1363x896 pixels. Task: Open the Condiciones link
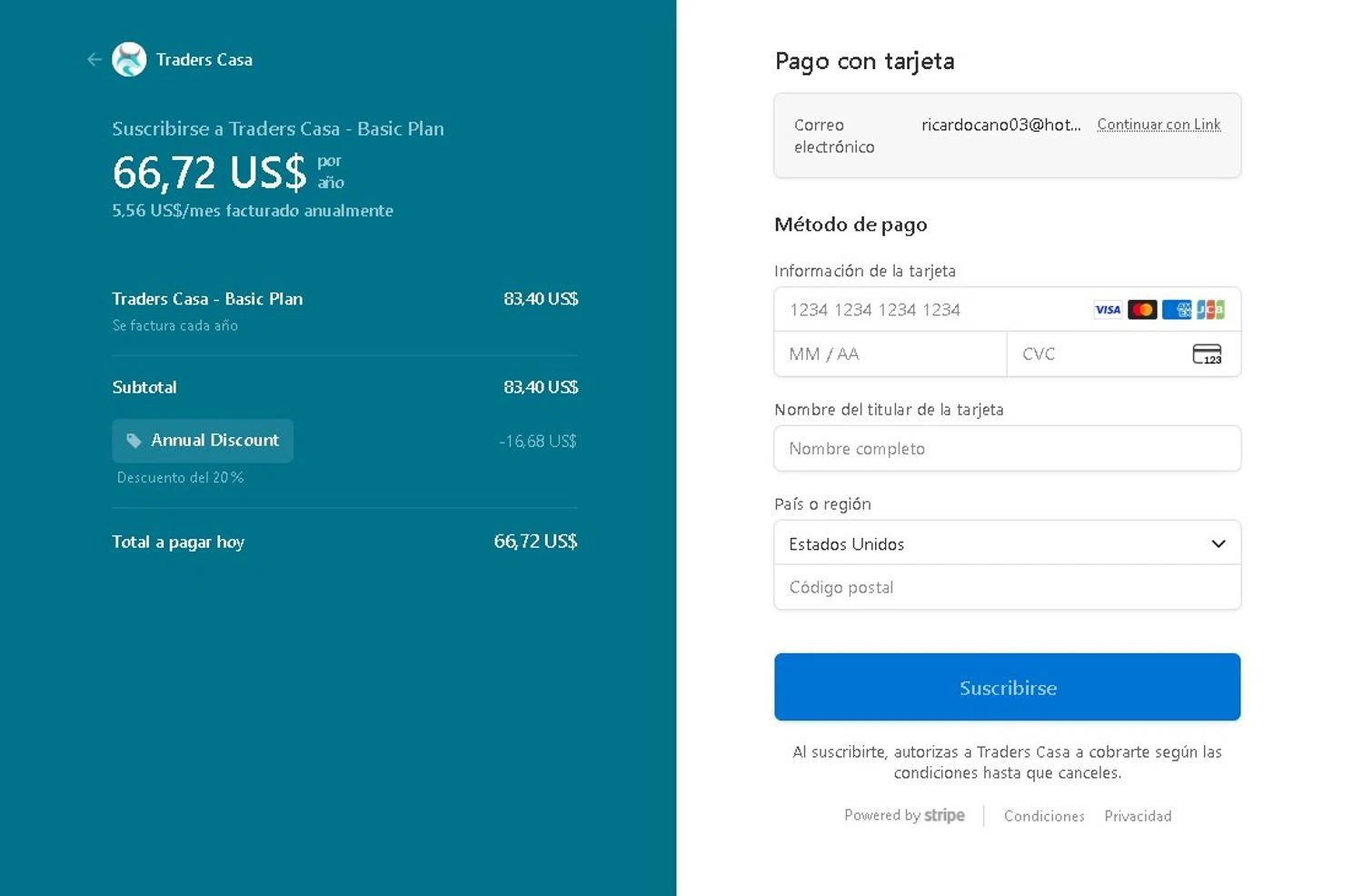[x=1044, y=816]
